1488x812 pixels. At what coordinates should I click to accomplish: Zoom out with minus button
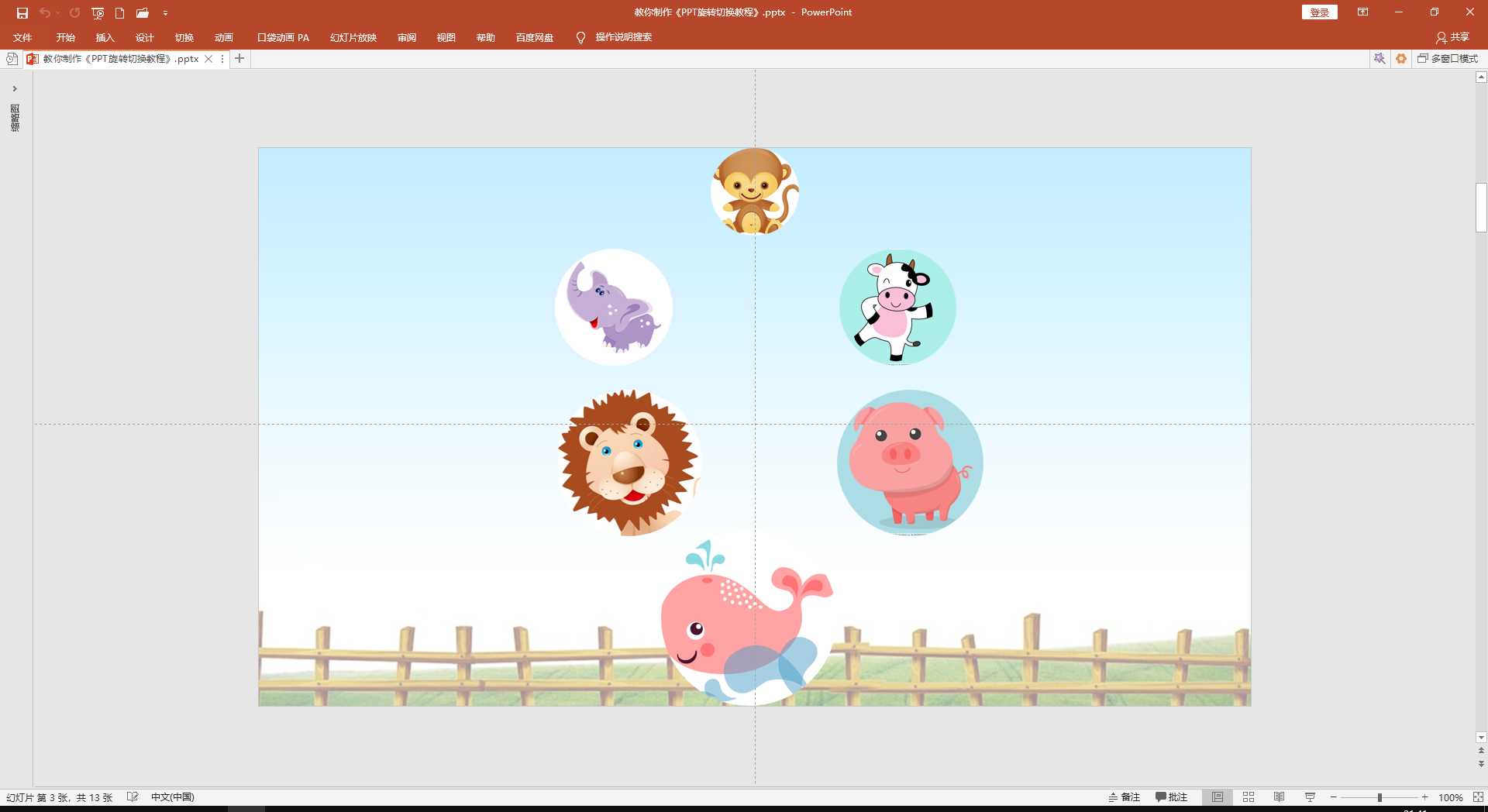(x=1333, y=797)
